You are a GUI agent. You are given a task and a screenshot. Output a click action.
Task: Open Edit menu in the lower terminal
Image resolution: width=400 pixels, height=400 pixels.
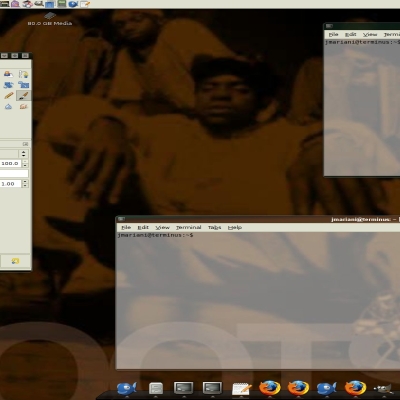(x=143, y=227)
